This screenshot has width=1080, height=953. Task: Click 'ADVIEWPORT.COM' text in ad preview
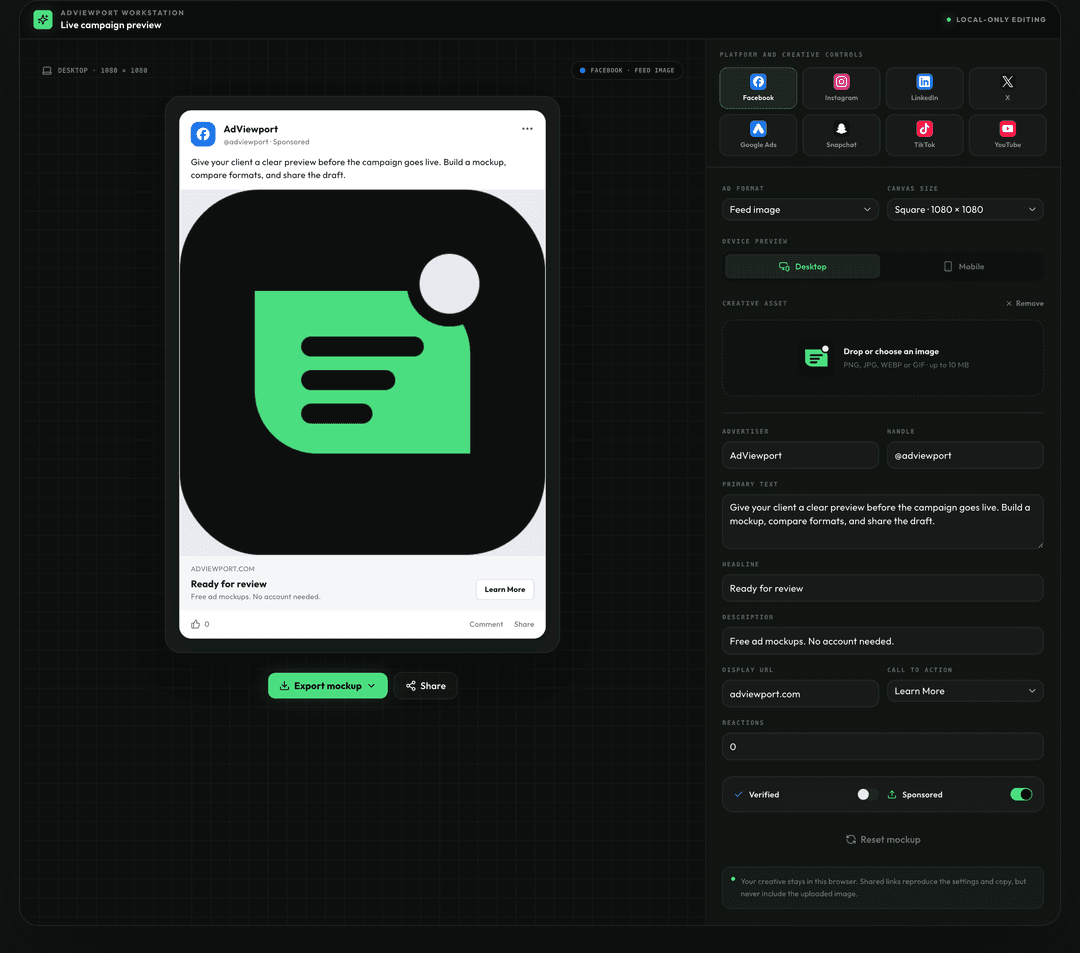coord(222,569)
